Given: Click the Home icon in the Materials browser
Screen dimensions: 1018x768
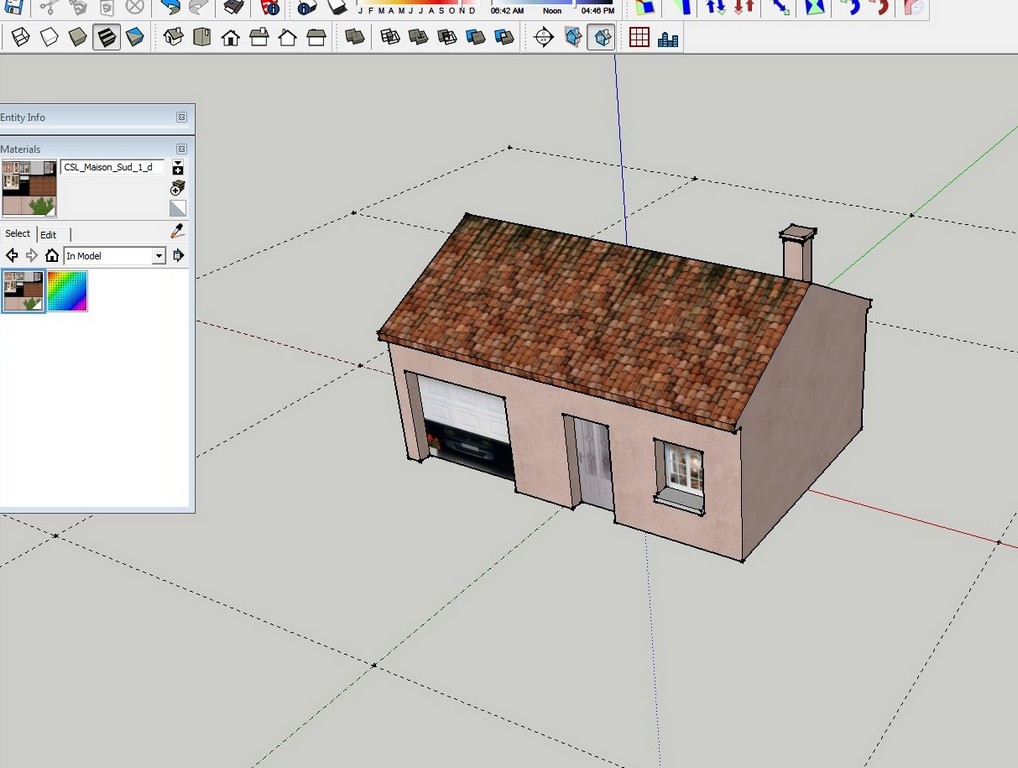Looking at the screenshot, I should [52, 255].
